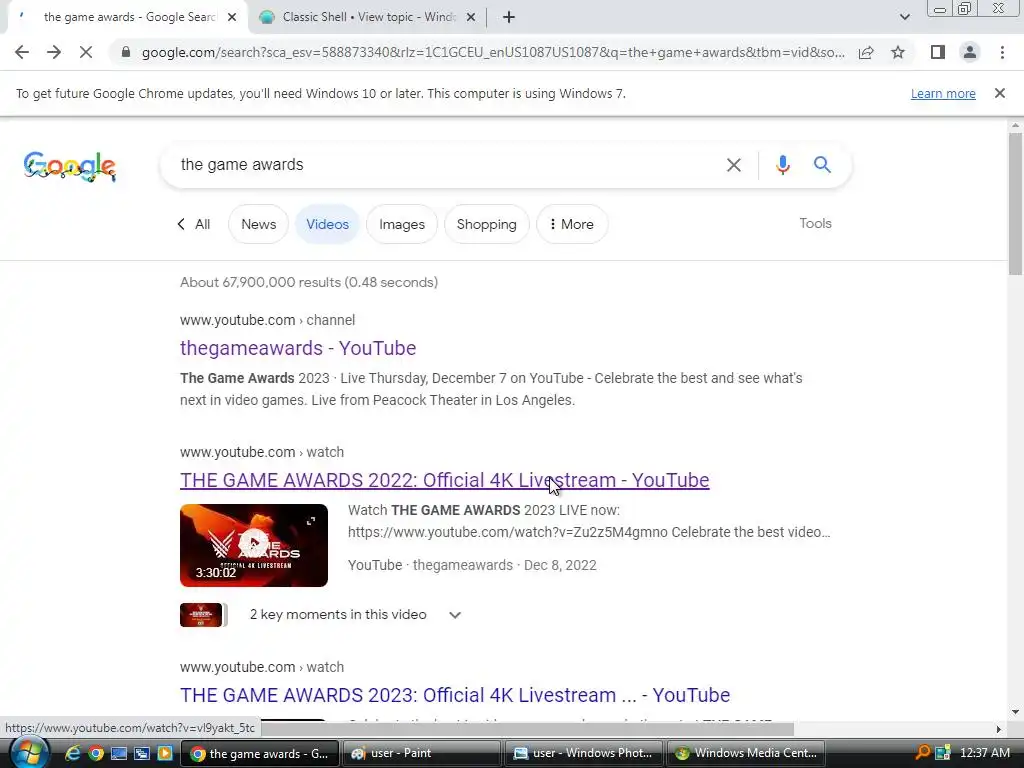Clear the search box text
This screenshot has width=1024, height=768.
(734, 165)
